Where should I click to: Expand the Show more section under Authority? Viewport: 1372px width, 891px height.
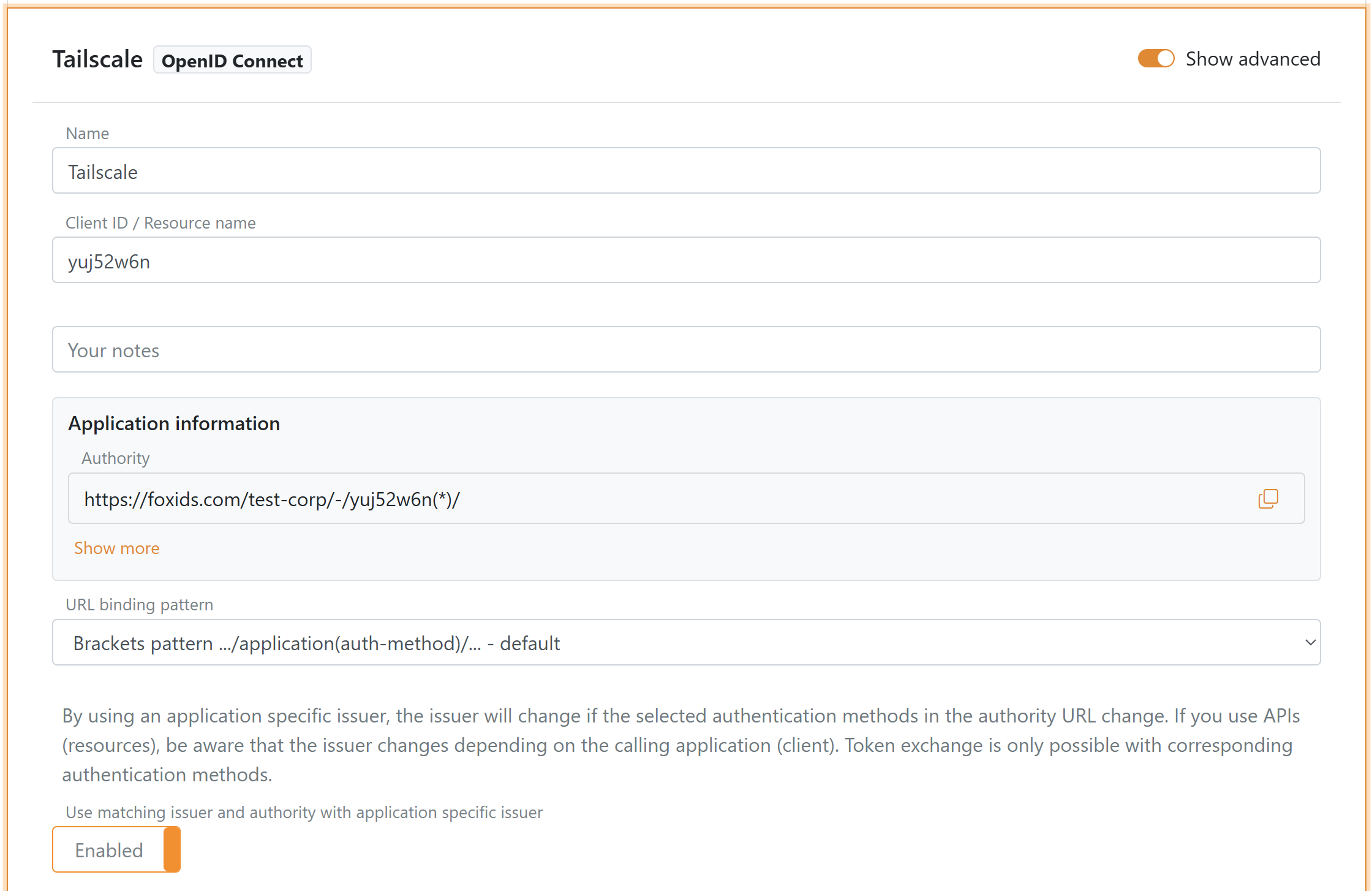pyautogui.click(x=117, y=548)
